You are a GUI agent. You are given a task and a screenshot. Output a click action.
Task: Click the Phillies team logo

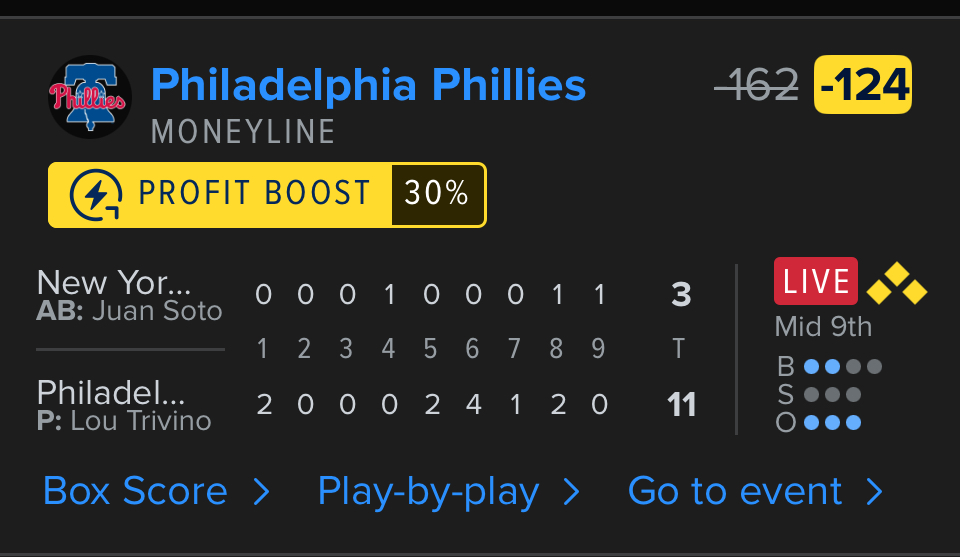[90, 97]
